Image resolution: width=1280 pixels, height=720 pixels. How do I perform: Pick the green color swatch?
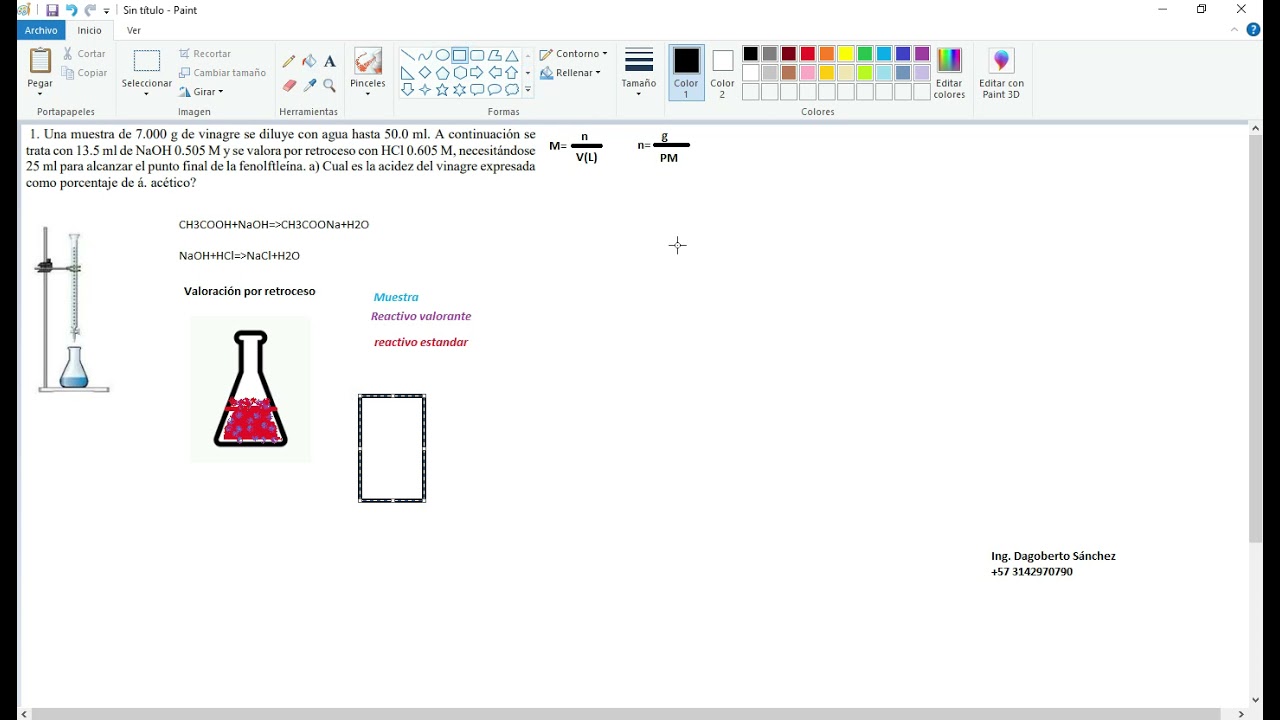tap(865, 54)
